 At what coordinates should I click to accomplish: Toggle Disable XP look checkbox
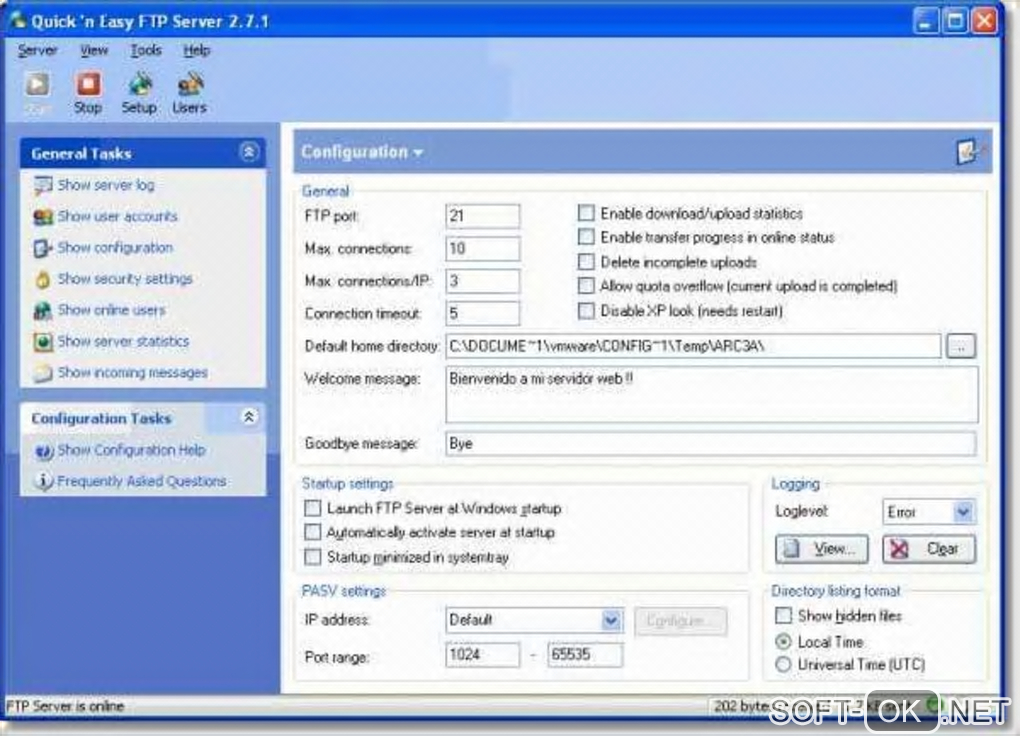pyautogui.click(x=586, y=310)
